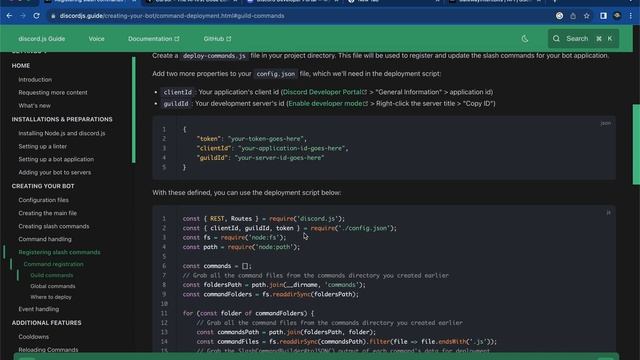Click the guildId bullet code label

coord(176,104)
